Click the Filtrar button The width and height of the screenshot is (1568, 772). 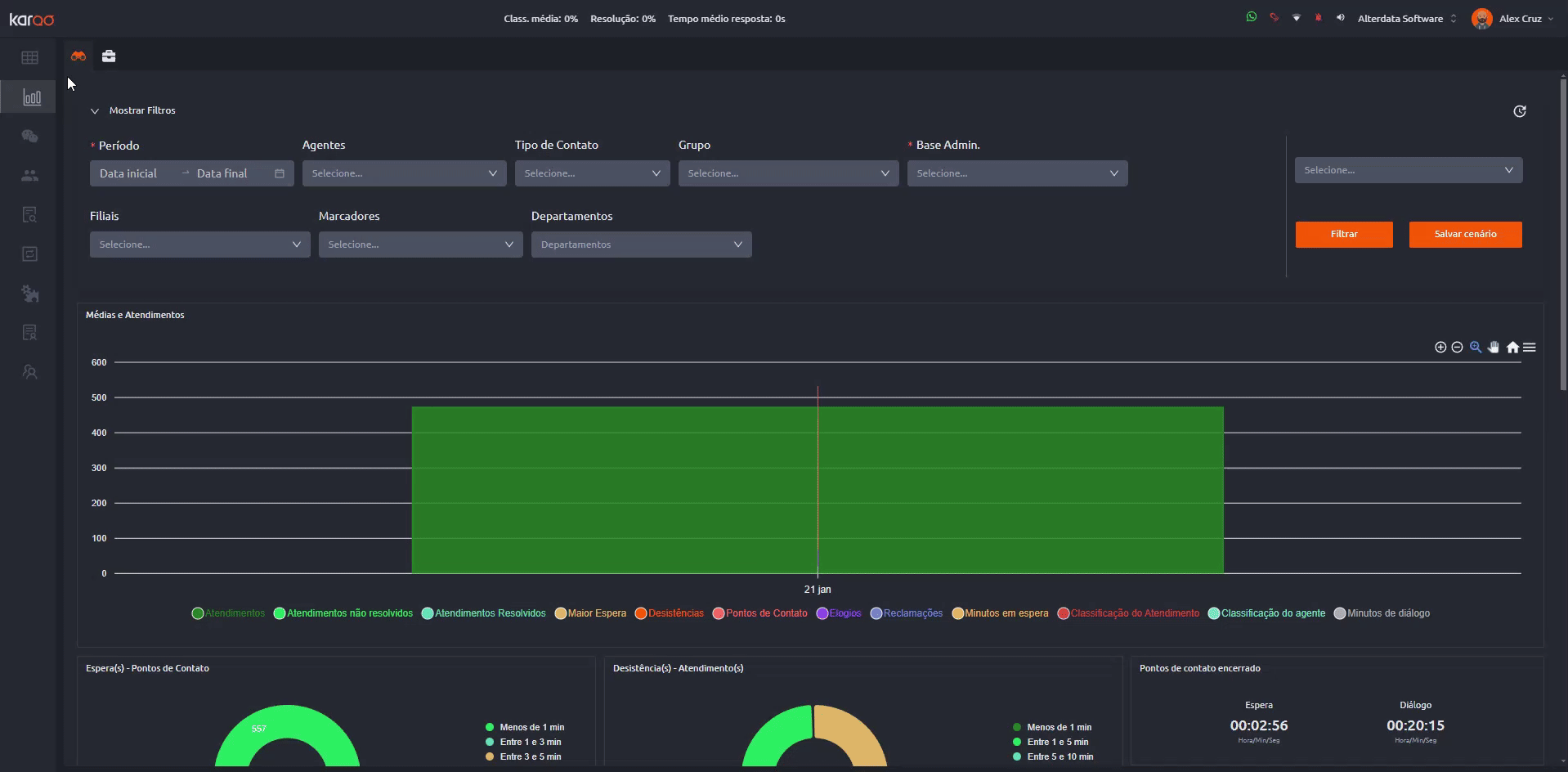click(x=1344, y=235)
